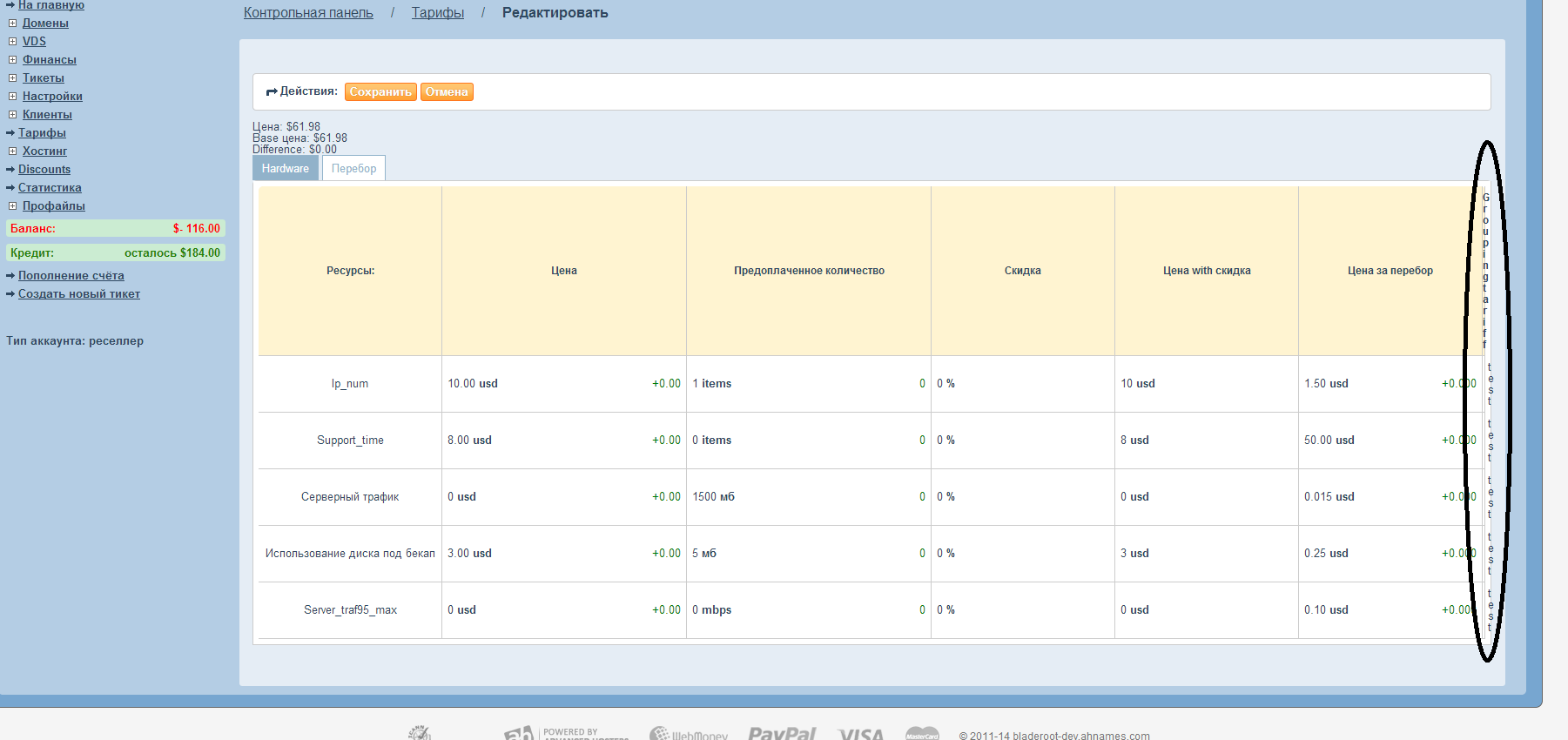Open the Настройки sidebar link
The width and height of the screenshot is (1568, 740).
click(x=52, y=97)
